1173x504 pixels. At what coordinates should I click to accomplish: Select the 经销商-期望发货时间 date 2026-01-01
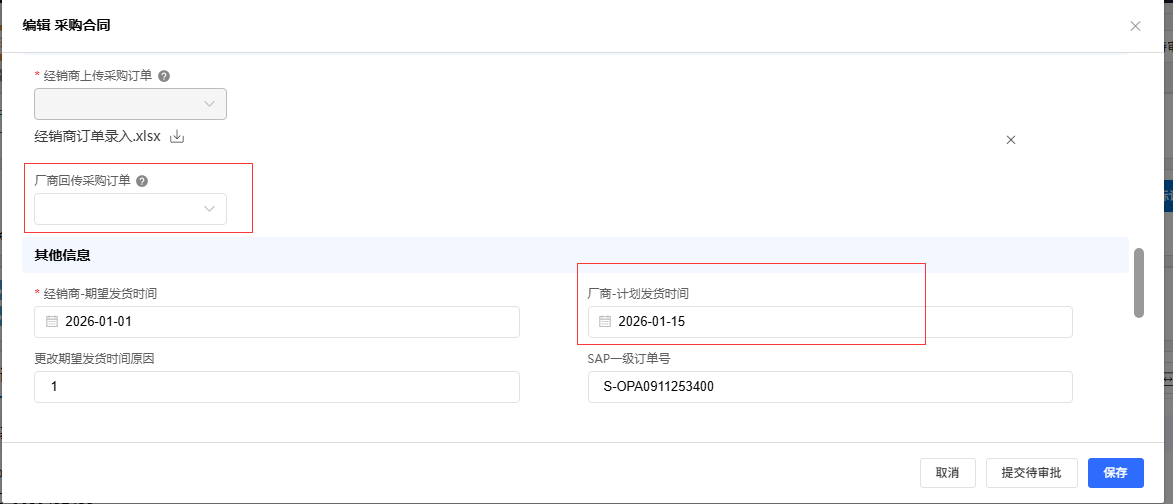(x=280, y=322)
